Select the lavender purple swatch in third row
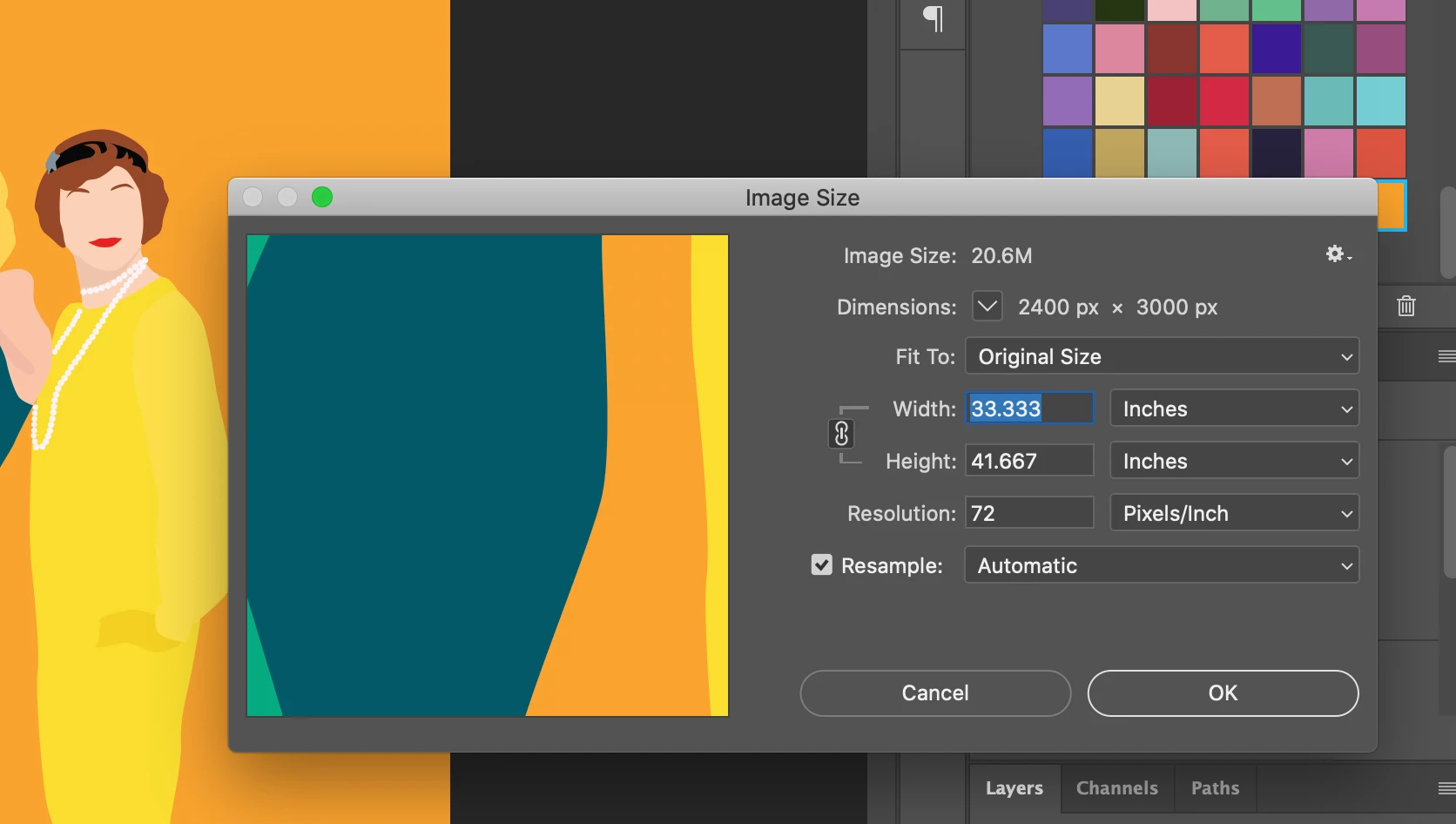The image size is (1456, 824). [1068, 101]
